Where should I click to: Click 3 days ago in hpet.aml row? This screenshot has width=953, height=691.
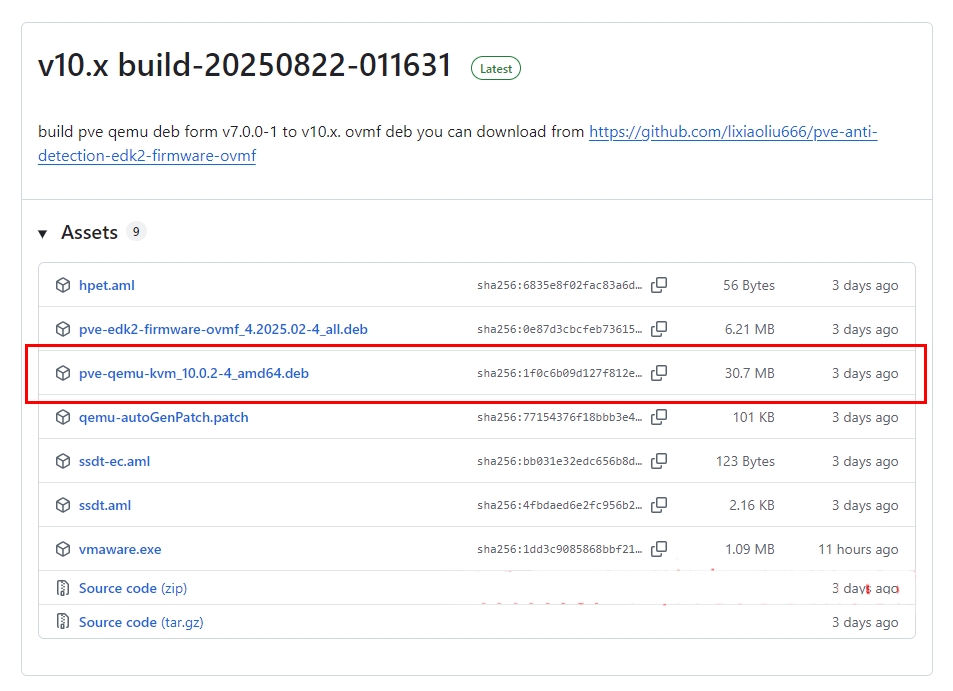(x=865, y=285)
